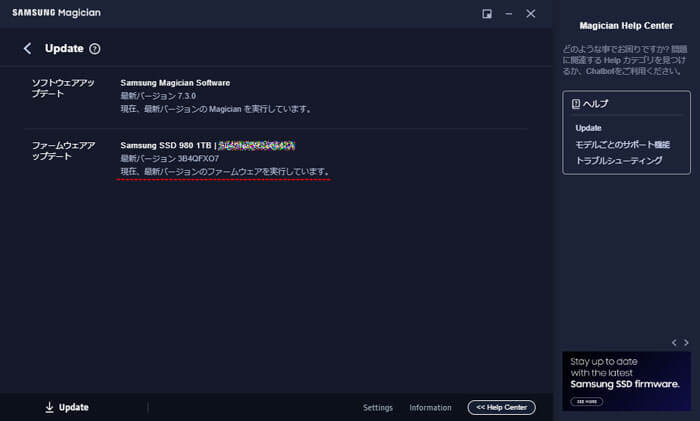Click the ヘルプ book icon
The width and height of the screenshot is (700, 421).
click(576, 104)
